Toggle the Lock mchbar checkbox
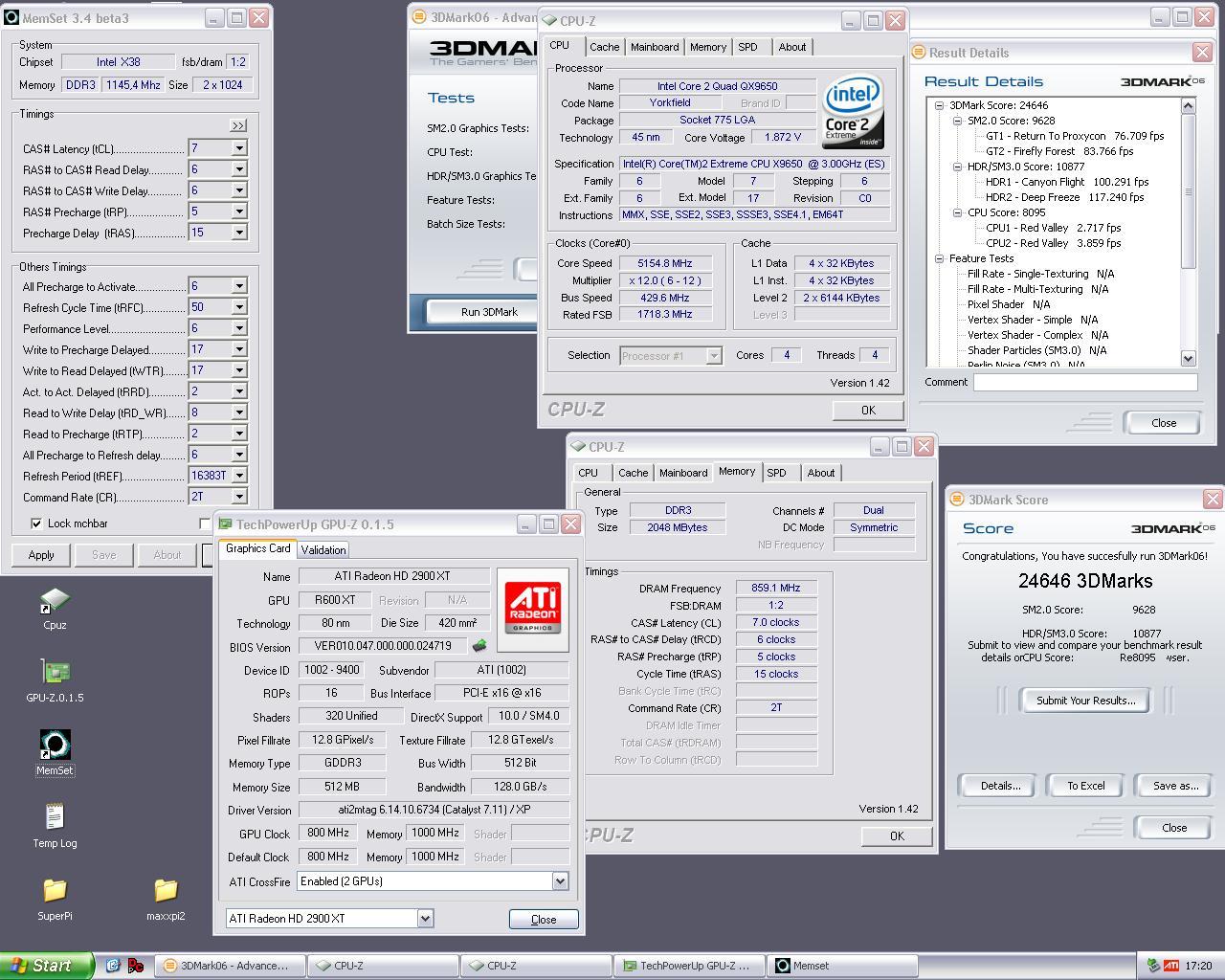1225x980 pixels. point(36,523)
